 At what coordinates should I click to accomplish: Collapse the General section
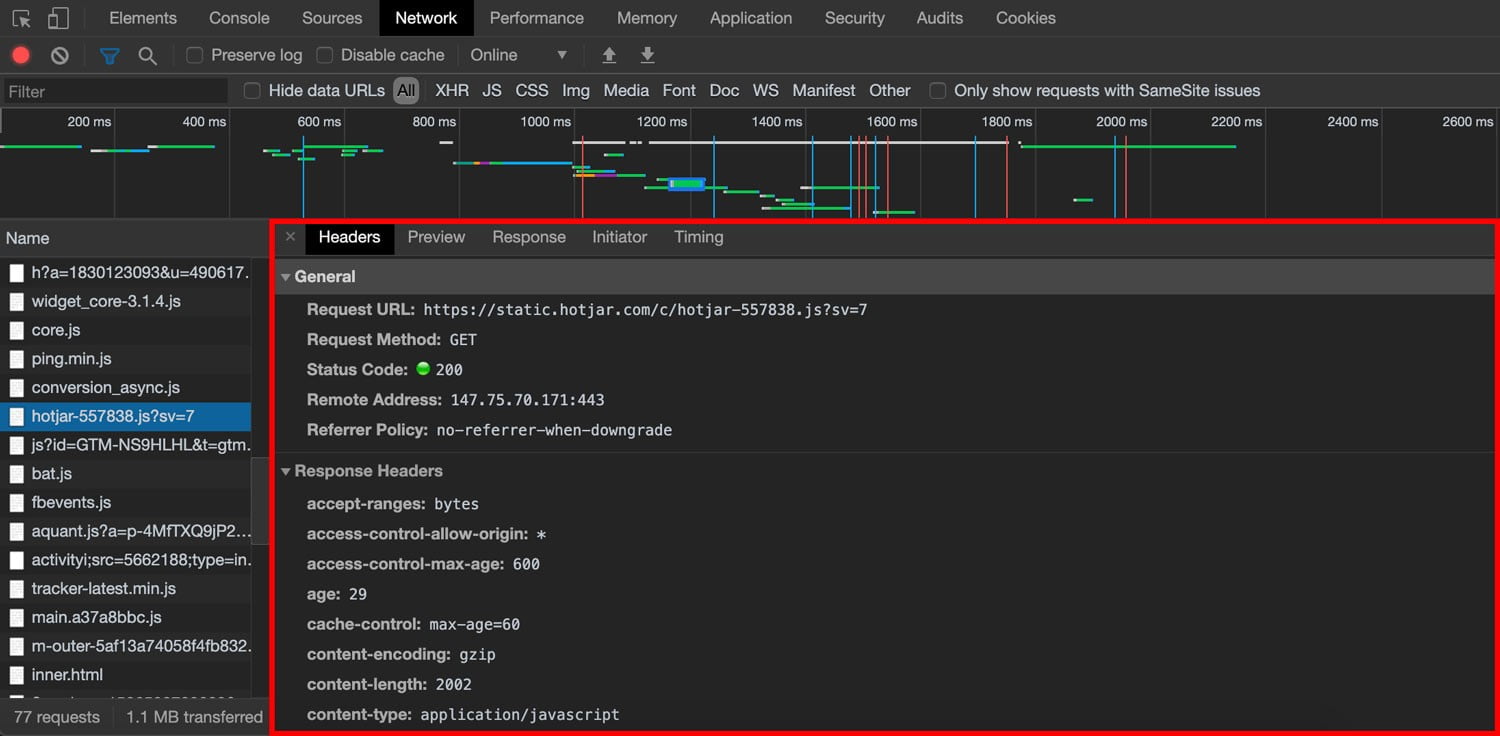(287, 276)
